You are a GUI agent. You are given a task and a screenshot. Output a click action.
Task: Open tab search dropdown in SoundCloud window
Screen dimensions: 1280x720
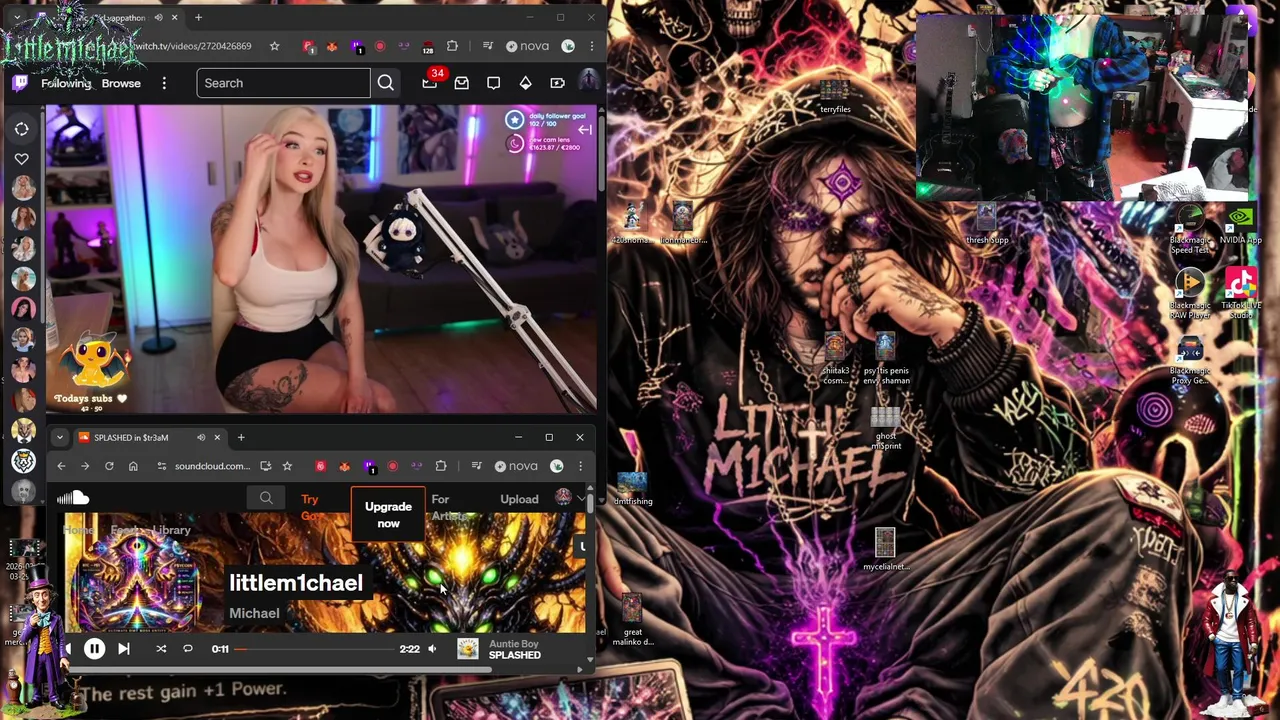click(59, 437)
